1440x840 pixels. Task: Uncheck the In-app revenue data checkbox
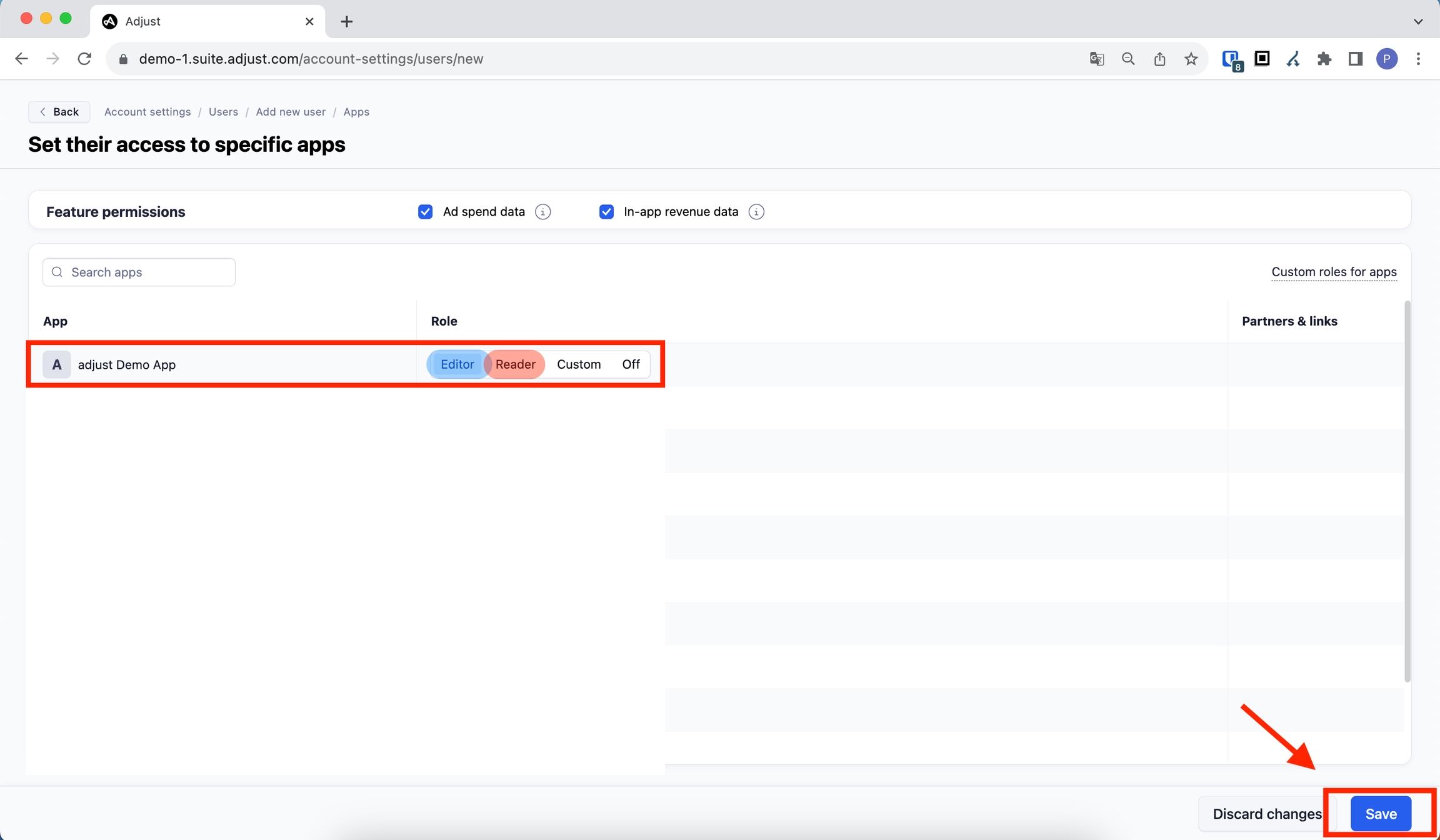coord(606,212)
